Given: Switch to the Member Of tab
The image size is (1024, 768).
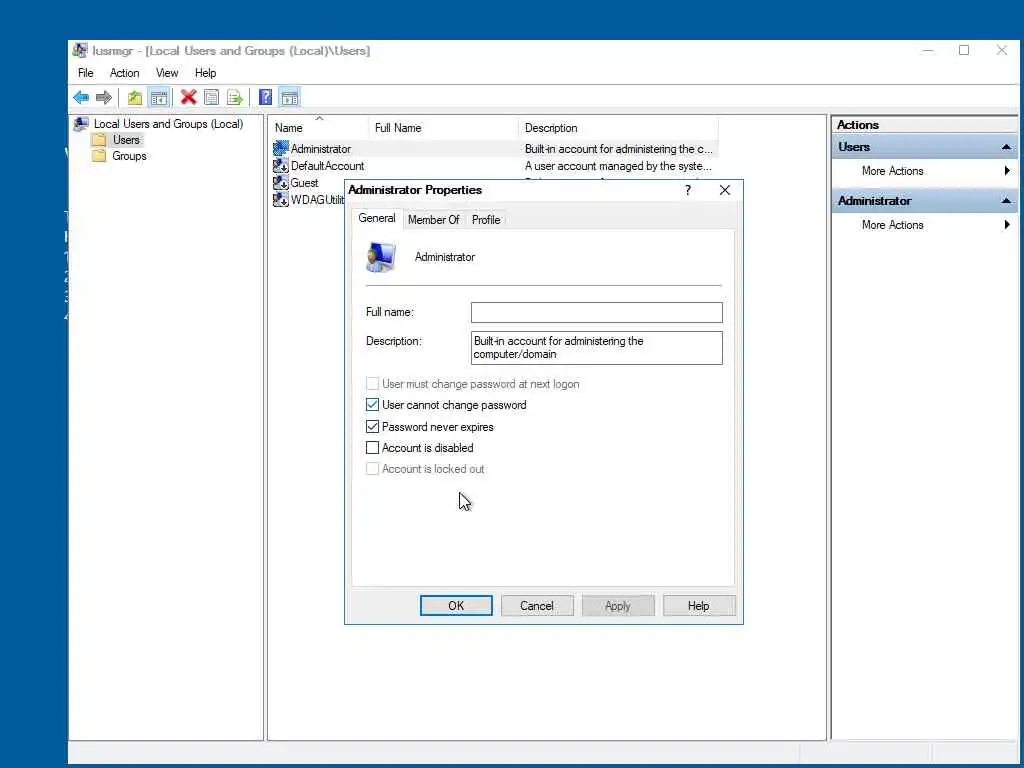Looking at the screenshot, I should (434, 220).
